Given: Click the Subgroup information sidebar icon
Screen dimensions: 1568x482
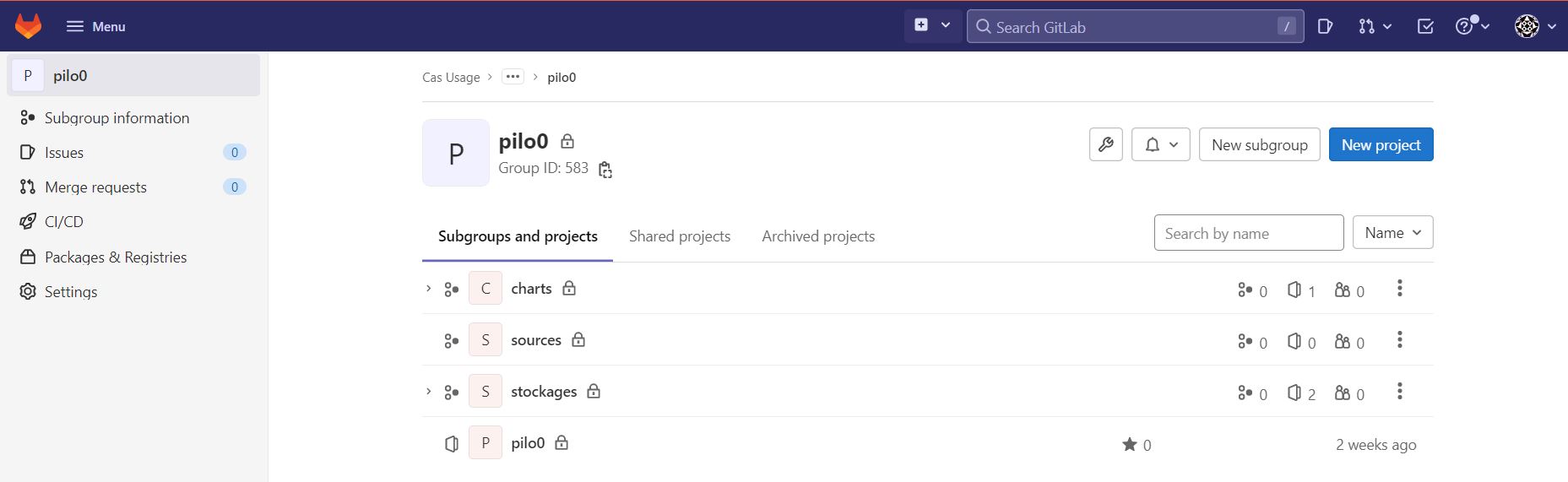Looking at the screenshot, I should [28, 118].
